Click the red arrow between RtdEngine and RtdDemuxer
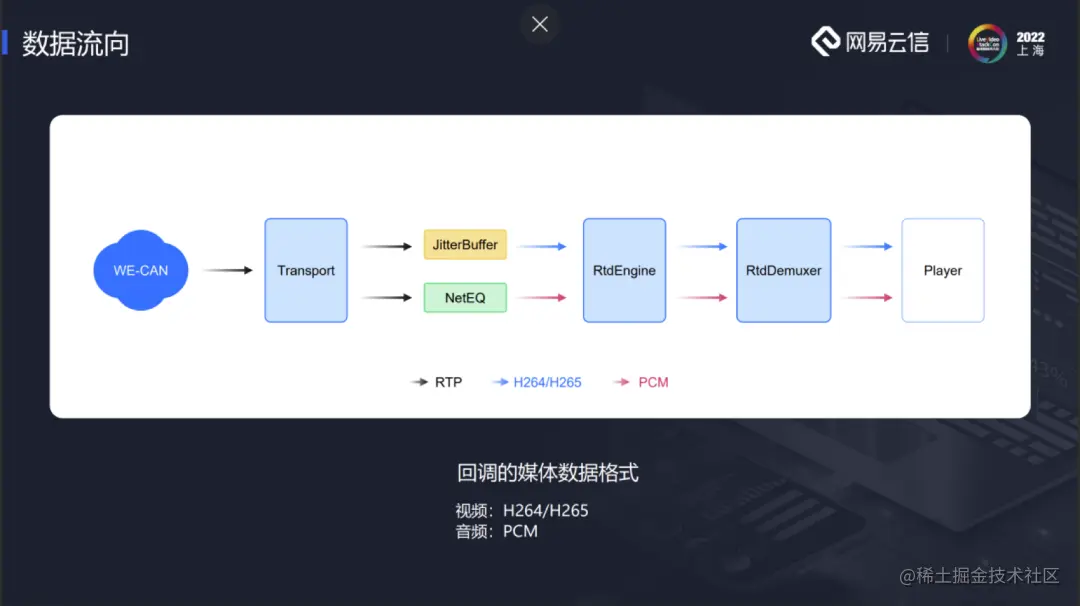This screenshot has width=1080, height=606. (703, 297)
